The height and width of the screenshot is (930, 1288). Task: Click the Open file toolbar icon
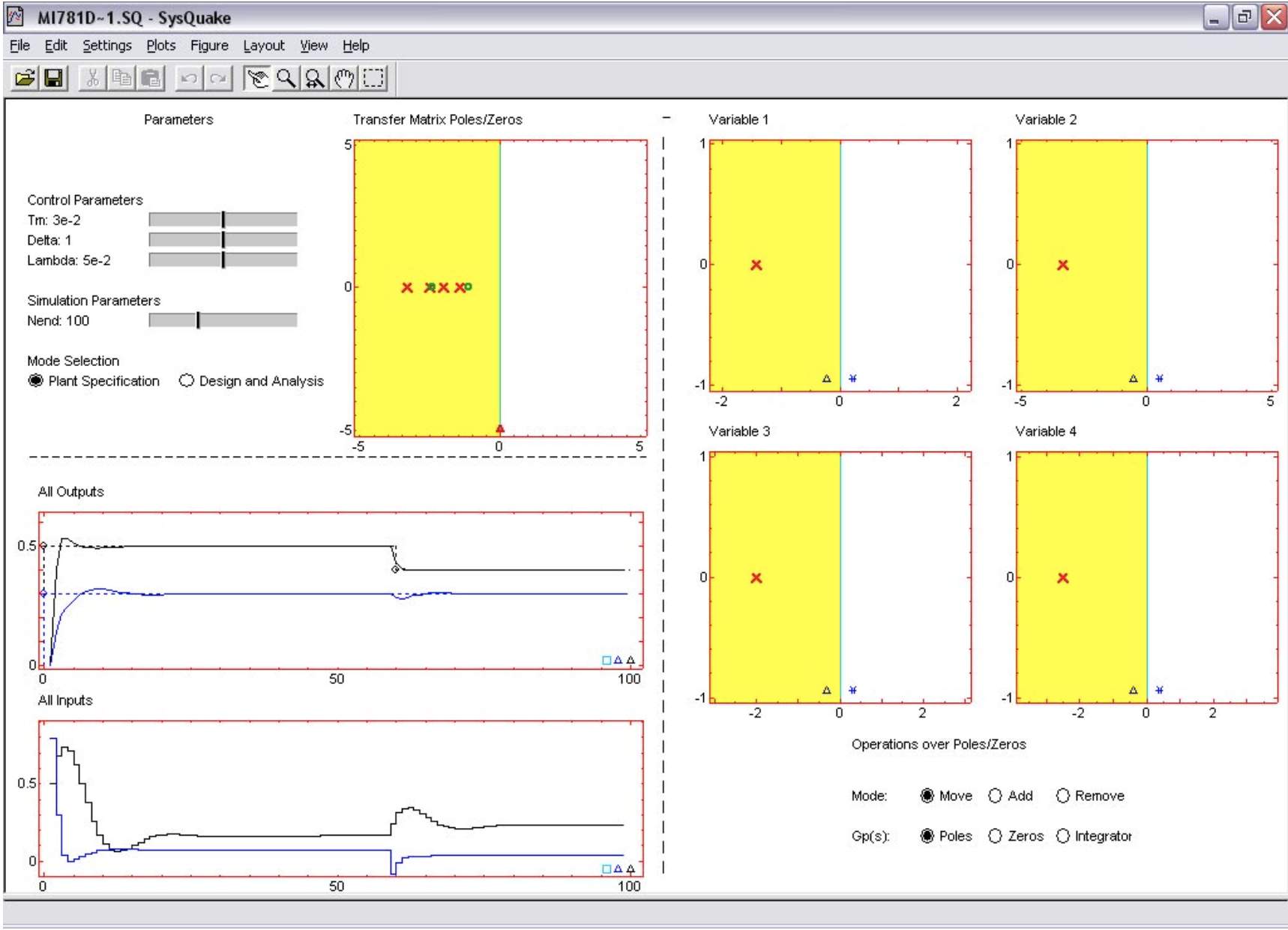click(x=25, y=78)
